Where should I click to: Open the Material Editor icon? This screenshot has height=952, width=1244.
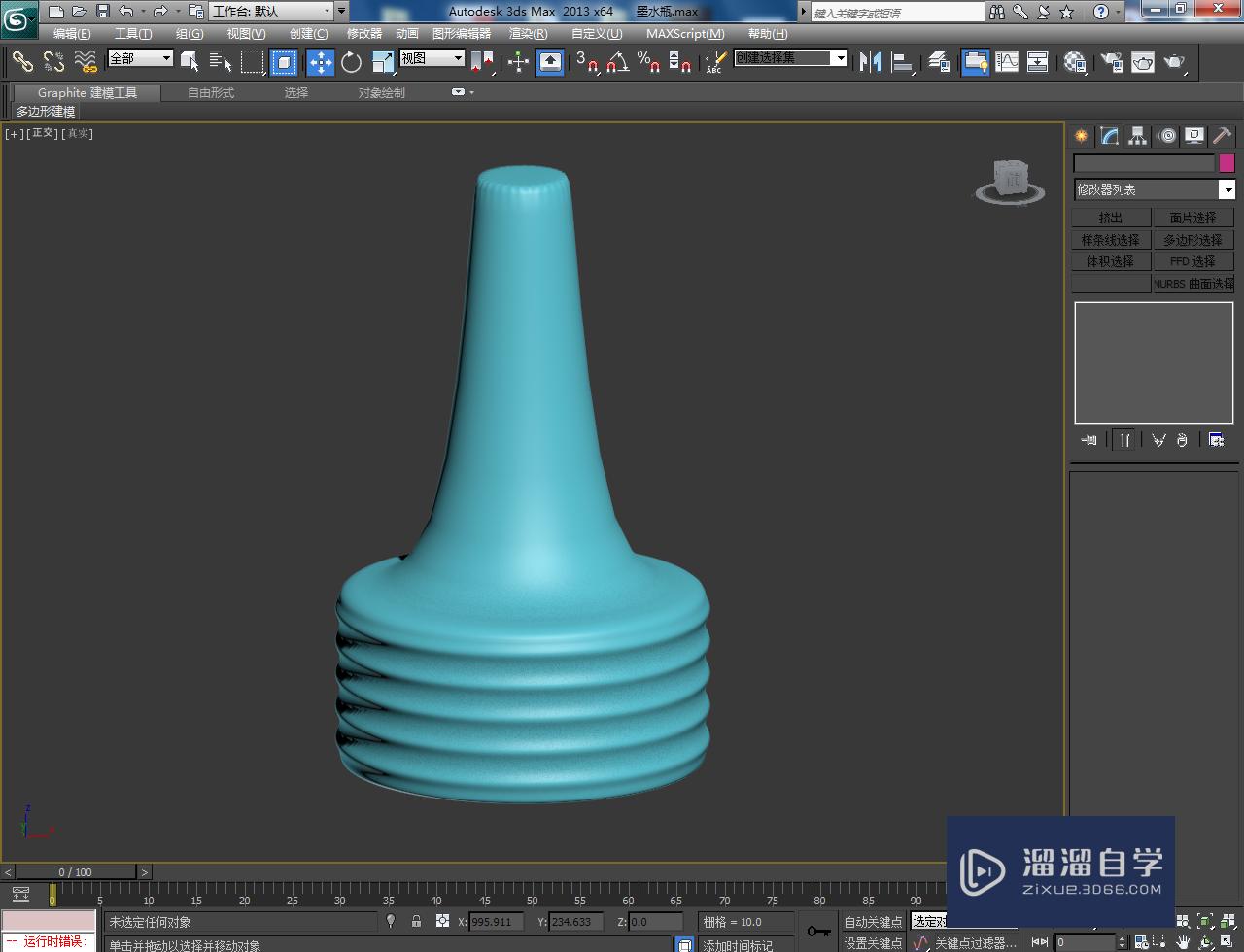tap(1074, 62)
